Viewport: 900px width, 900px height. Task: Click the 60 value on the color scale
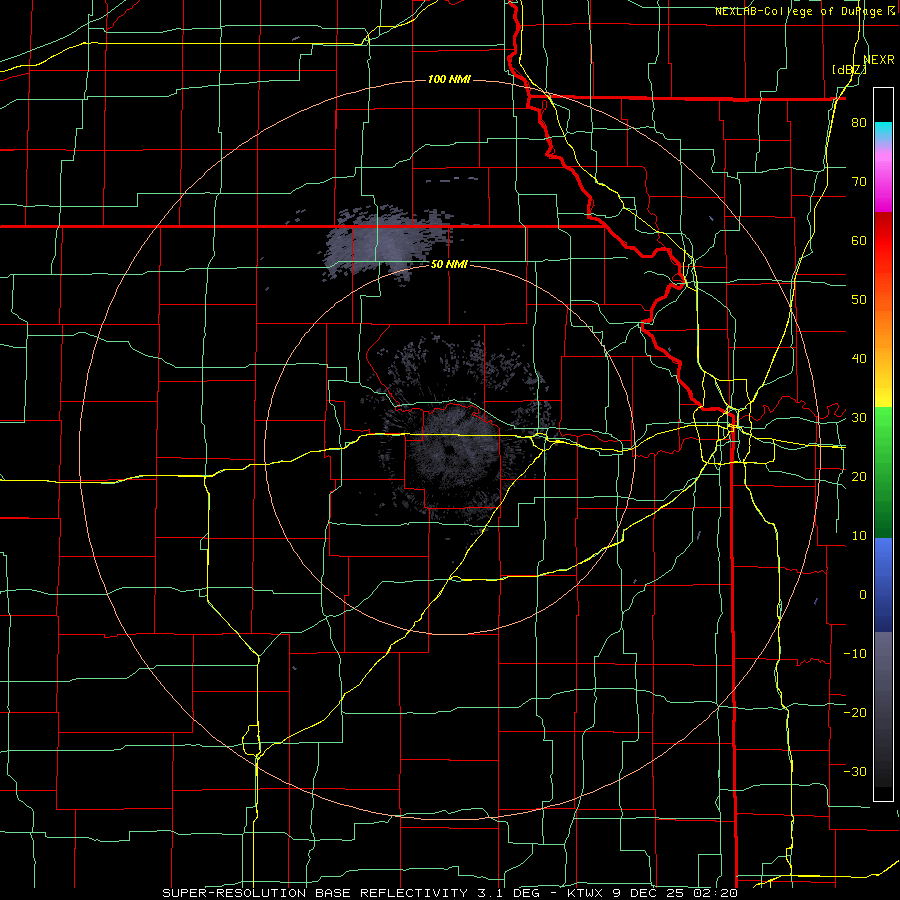tap(859, 240)
